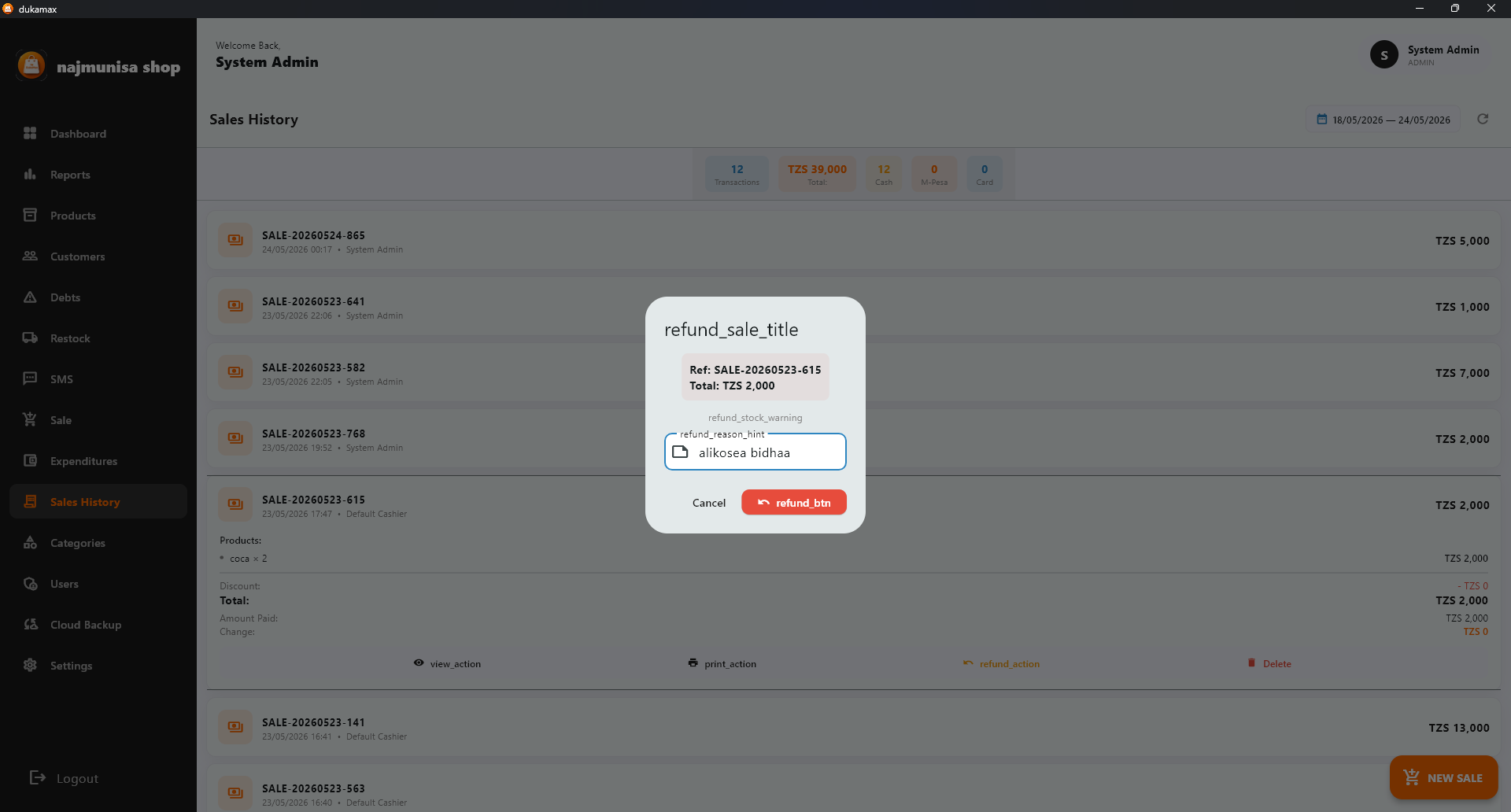This screenshot has width=1511, height=812.
Task: Click the Settings gear icon
Action: [30, 665]
